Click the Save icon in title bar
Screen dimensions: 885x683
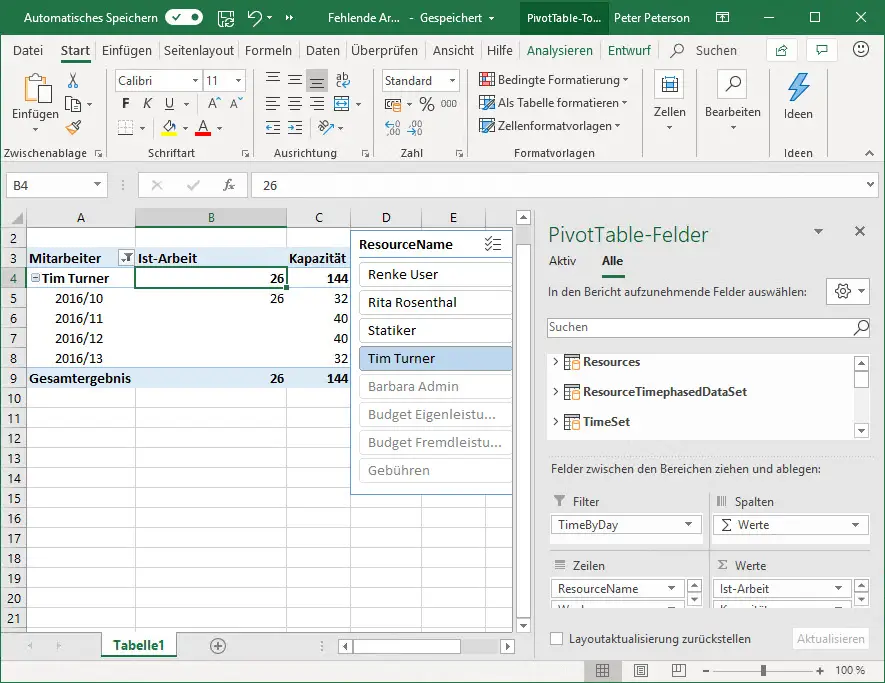[x=226, y=18]
